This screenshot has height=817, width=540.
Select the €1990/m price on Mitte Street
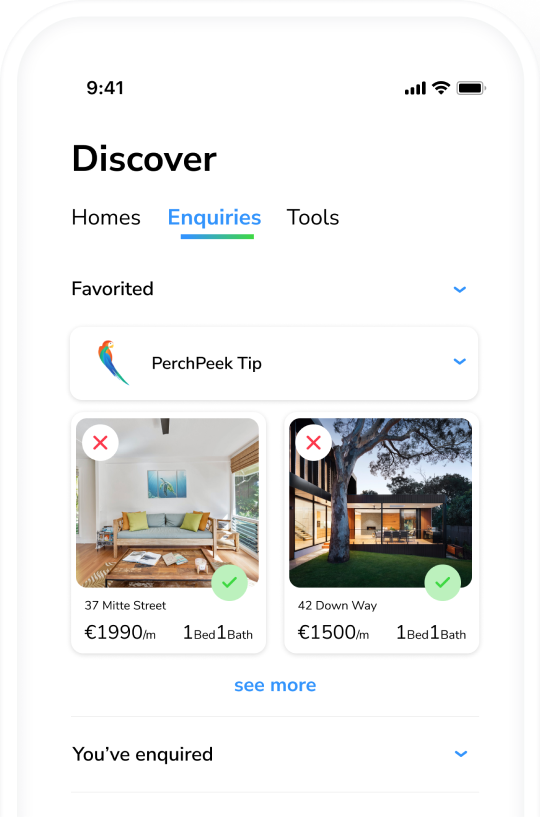tap(120, 633)
